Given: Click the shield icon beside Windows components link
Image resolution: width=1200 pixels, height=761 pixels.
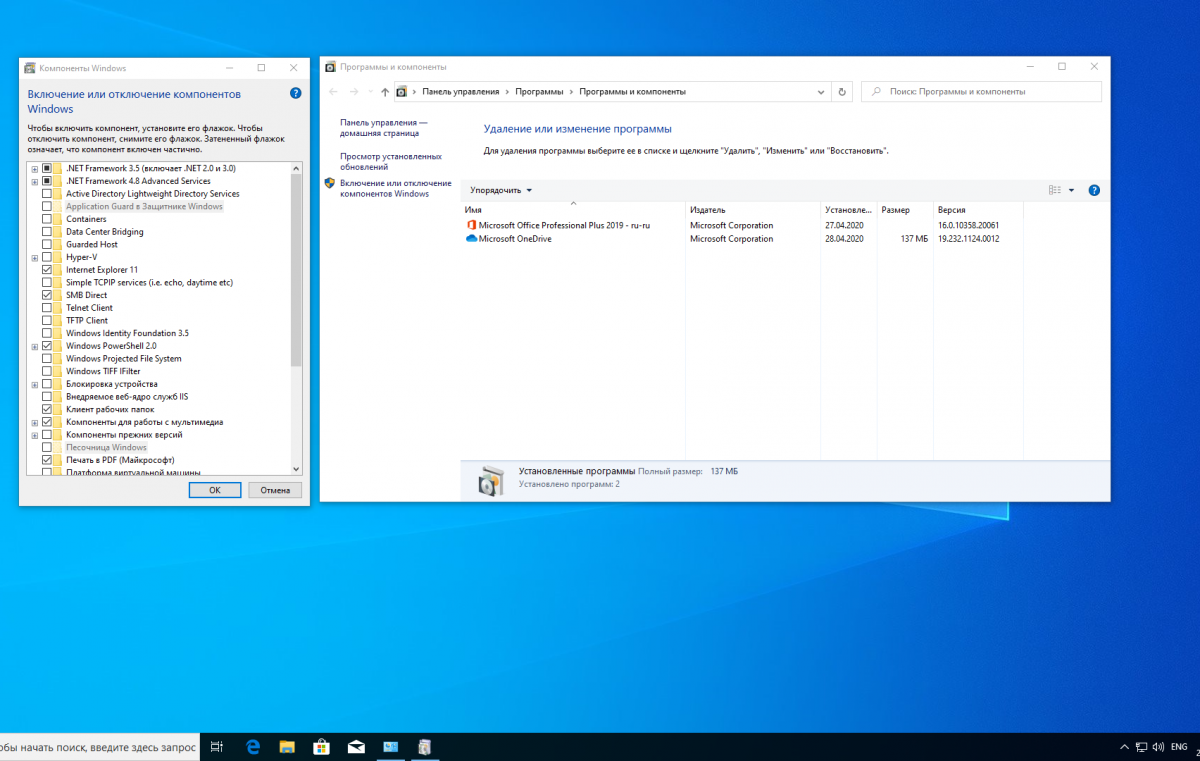Looking at the screenshot, I should (330, 184).
